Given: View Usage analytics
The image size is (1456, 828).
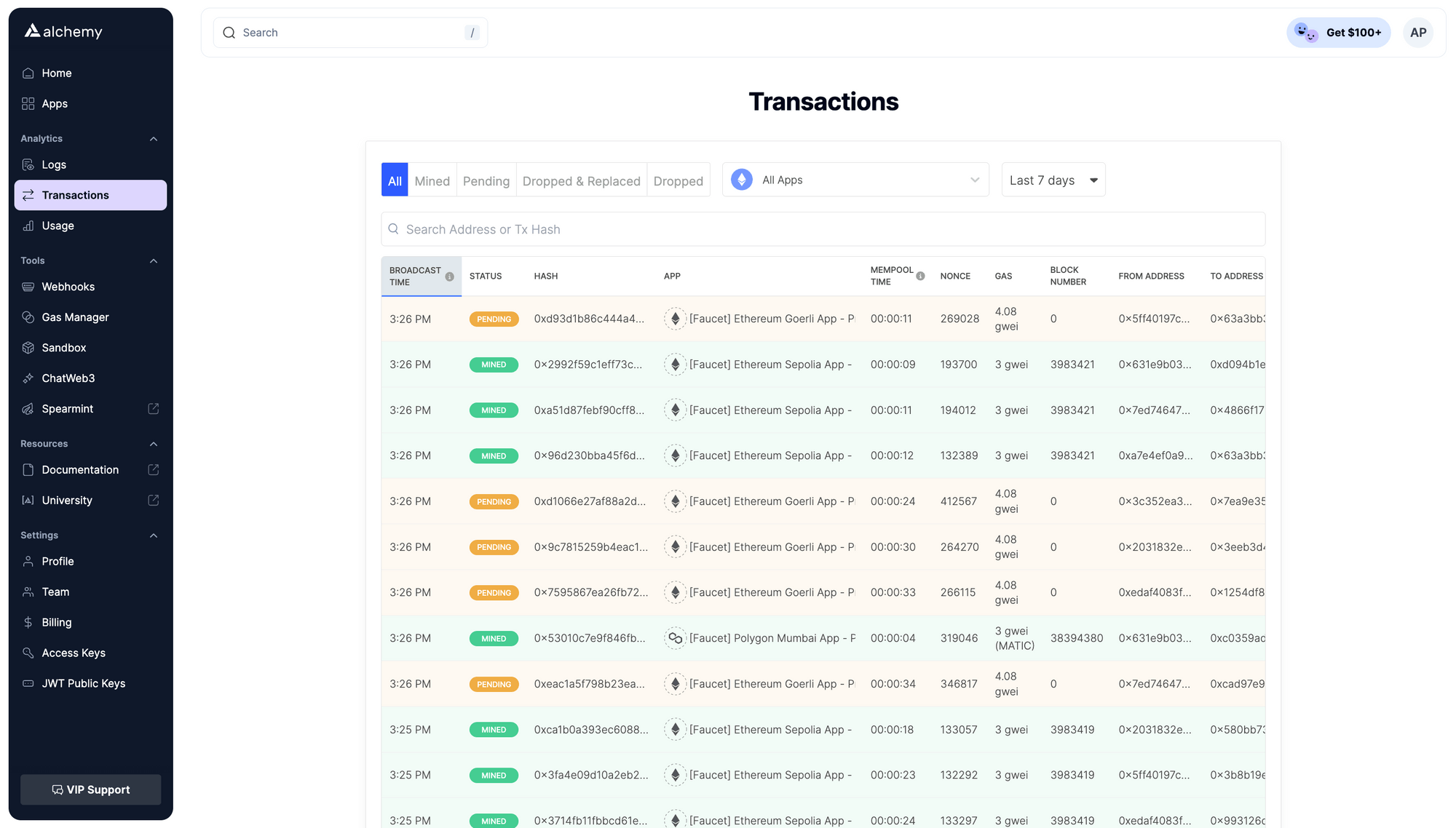Looking at the screenshot, I should tap(58, 226).
